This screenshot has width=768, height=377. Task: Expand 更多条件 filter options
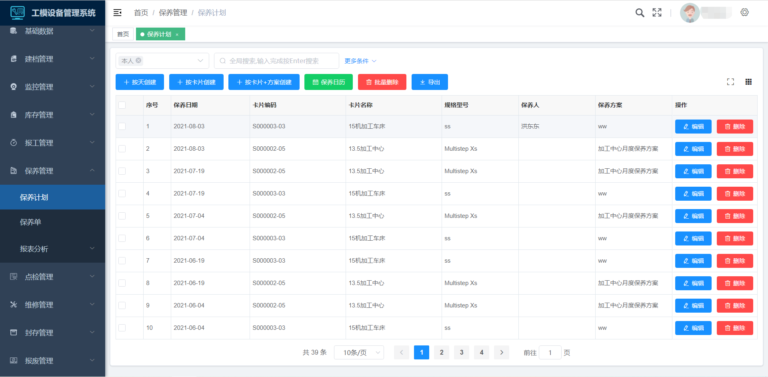360,61
